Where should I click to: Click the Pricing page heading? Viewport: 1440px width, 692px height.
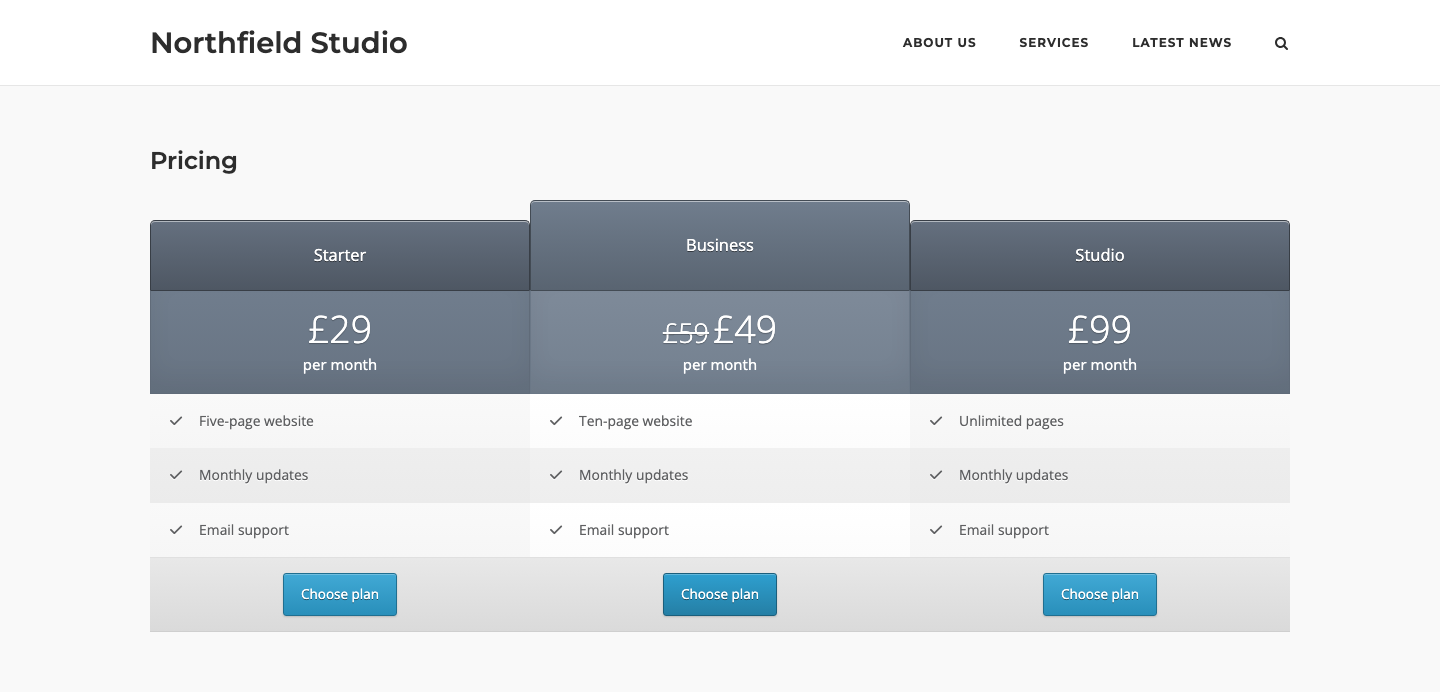194,161
